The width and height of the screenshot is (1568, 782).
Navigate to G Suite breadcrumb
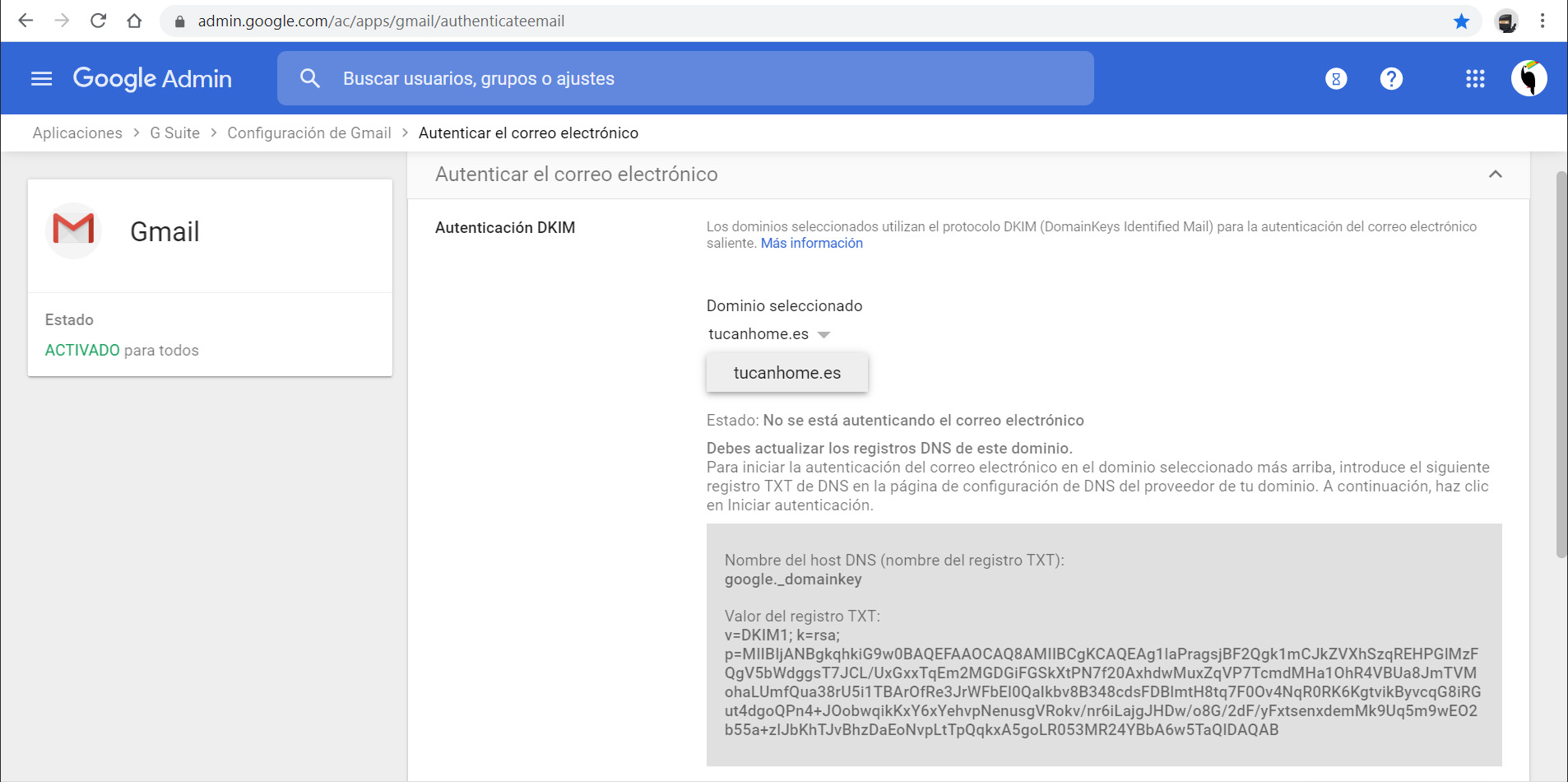(174, 133)
